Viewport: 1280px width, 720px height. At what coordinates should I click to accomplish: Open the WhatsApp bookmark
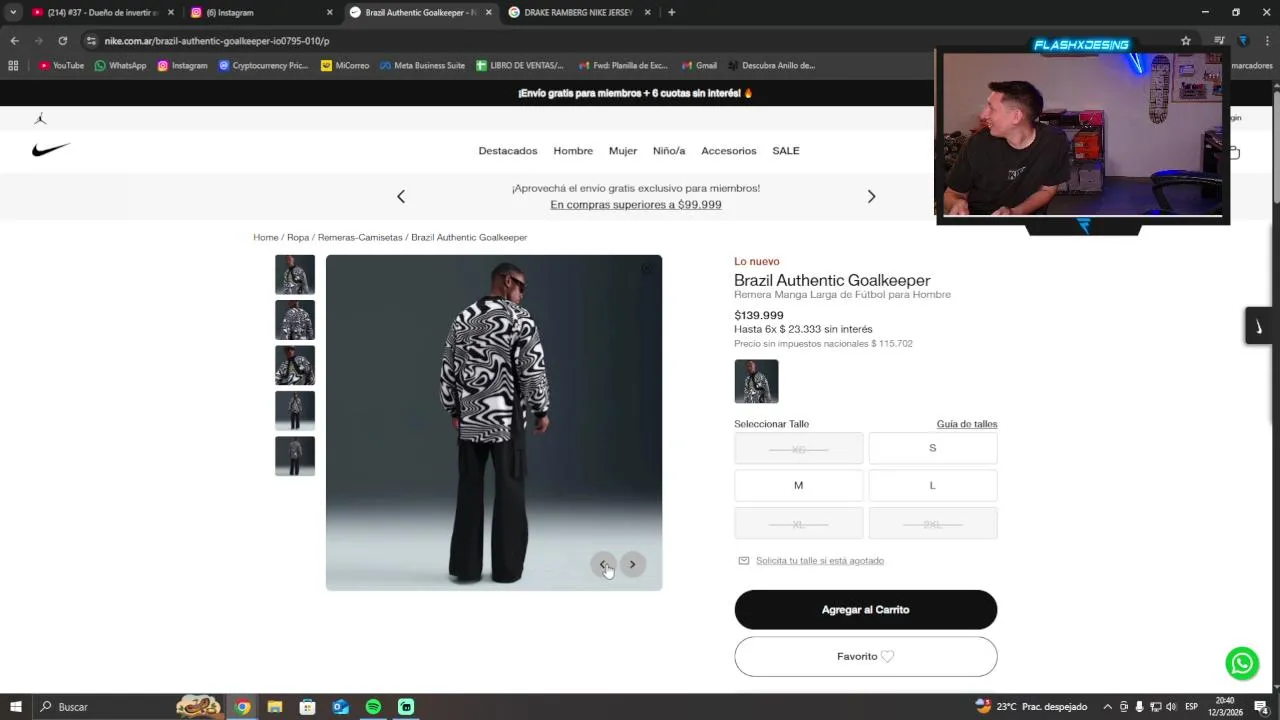pyautogui.click(x=120, y=66)
